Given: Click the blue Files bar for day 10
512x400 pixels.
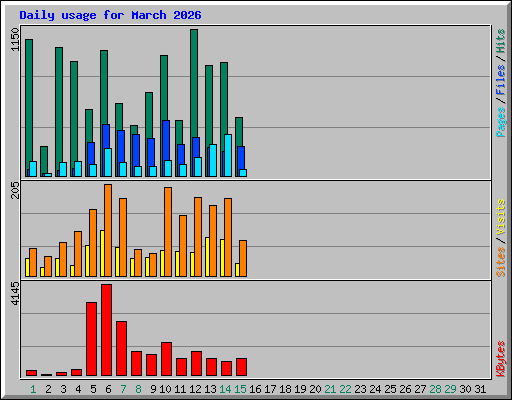Looking at the screenshot, I should pos(166,140).
